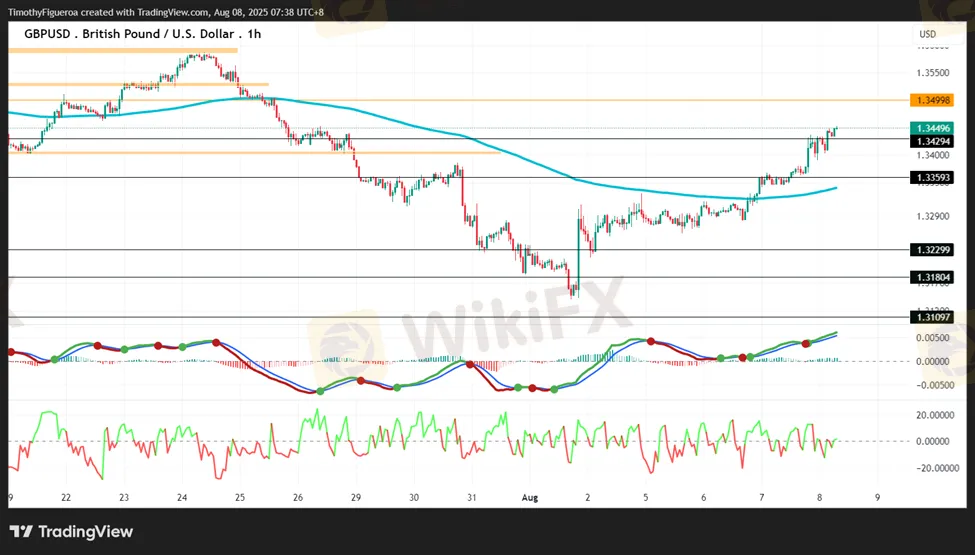Select the 1.34294 price level label

click(x=931, y=142)
